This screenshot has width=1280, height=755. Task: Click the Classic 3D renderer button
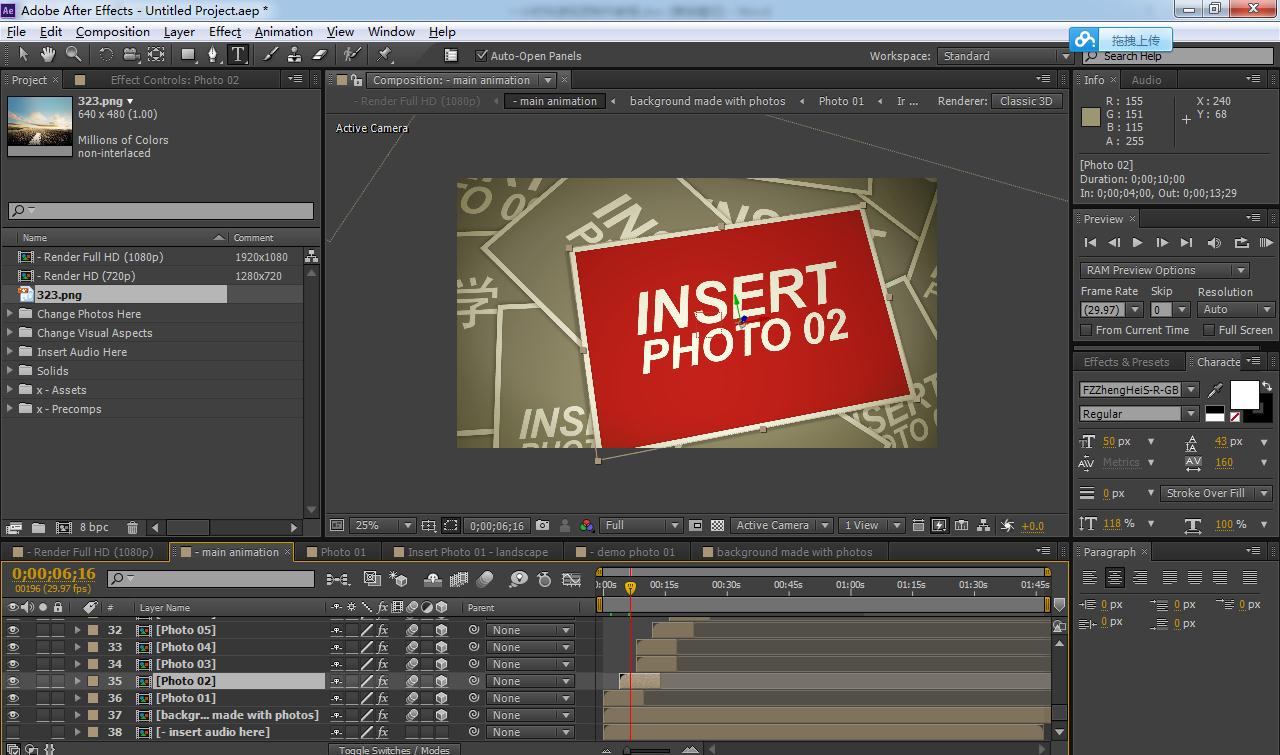point(1025,101)
